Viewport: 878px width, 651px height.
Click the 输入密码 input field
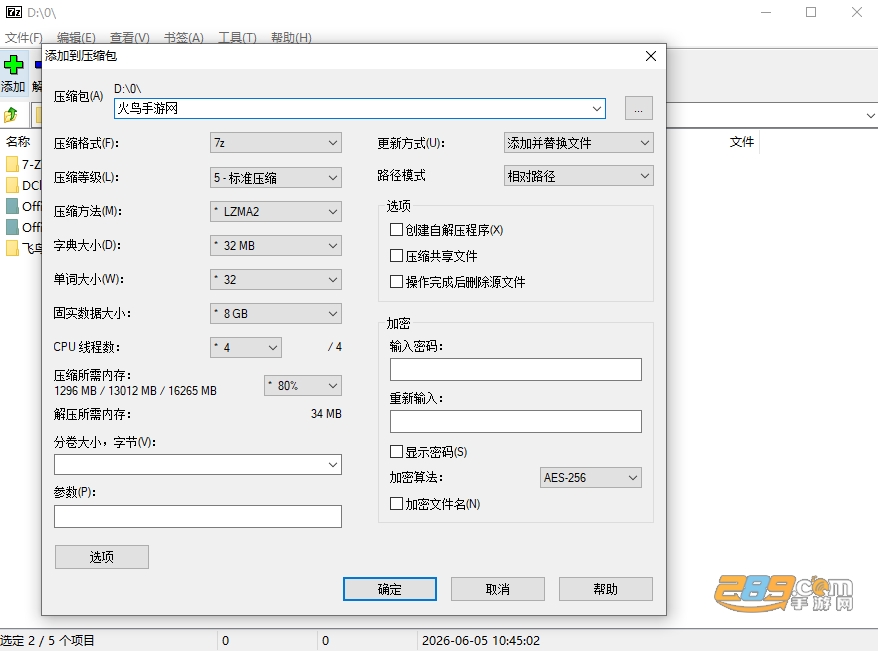pos(516,369)
